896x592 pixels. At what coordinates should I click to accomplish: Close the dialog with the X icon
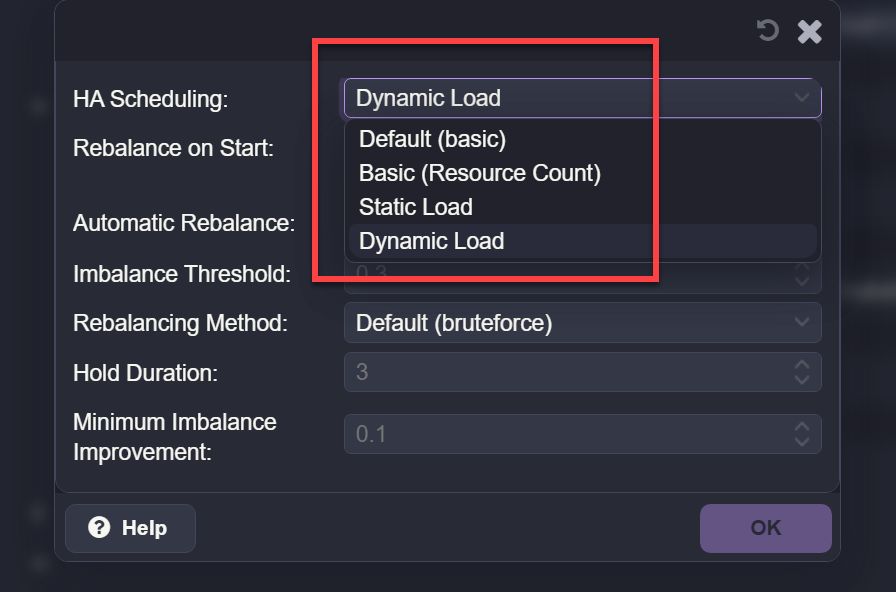pyautogui.click(x=810, y=32)
